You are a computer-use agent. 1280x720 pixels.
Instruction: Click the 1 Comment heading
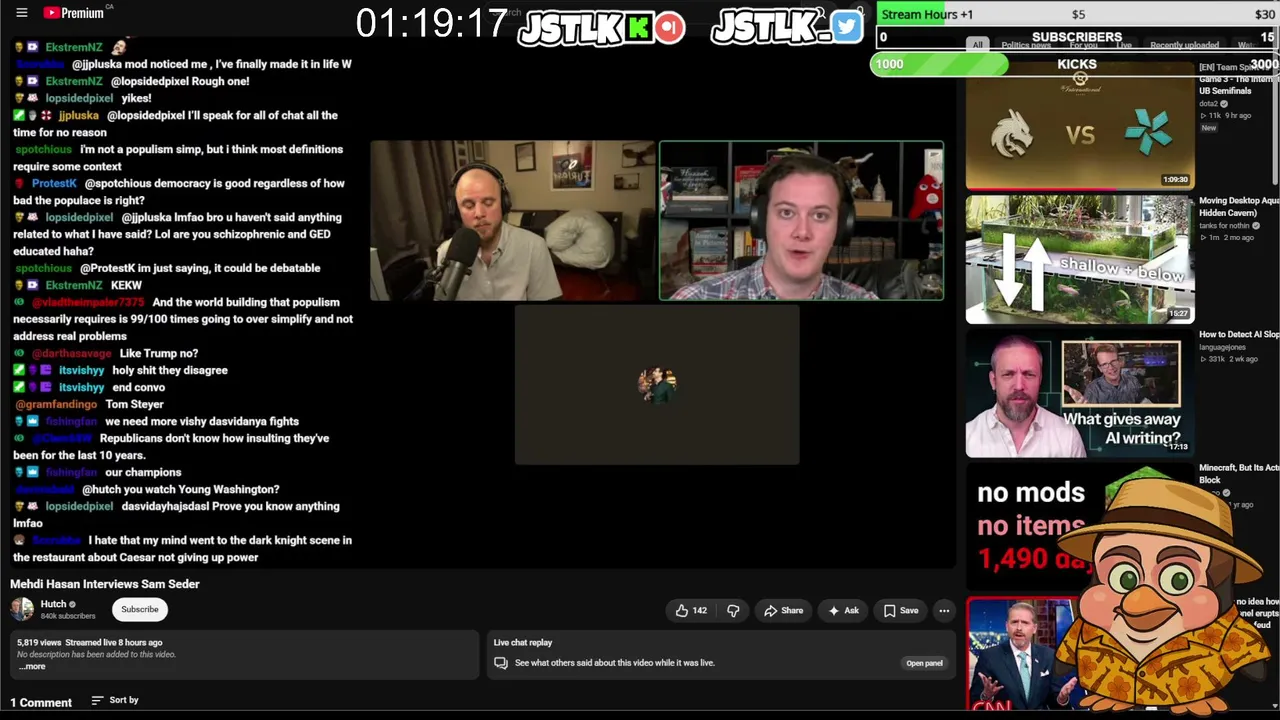click(x=41, y=703)
